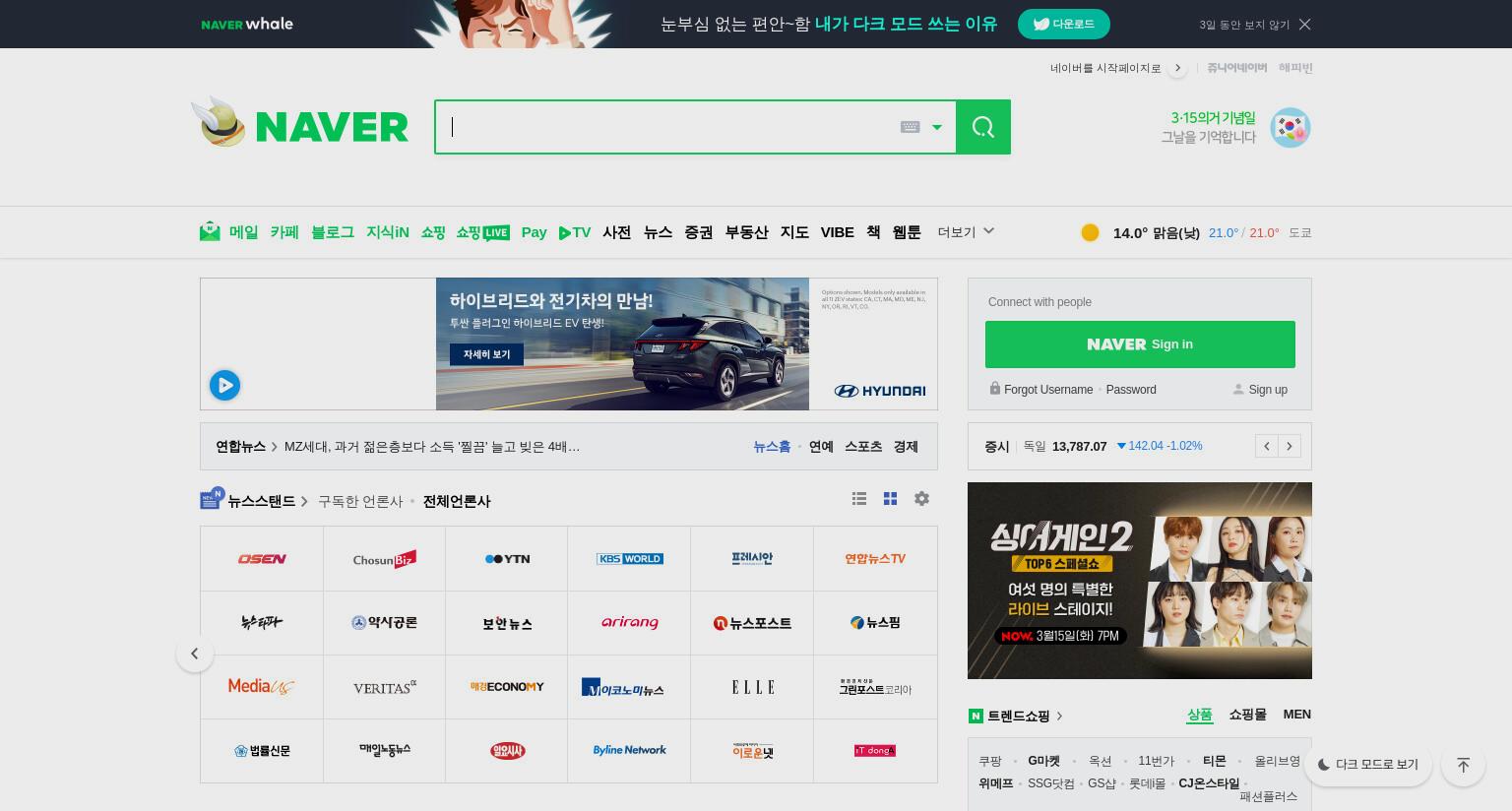
Task: Show next stock index with right arrow
Action: coord(1290,446)
